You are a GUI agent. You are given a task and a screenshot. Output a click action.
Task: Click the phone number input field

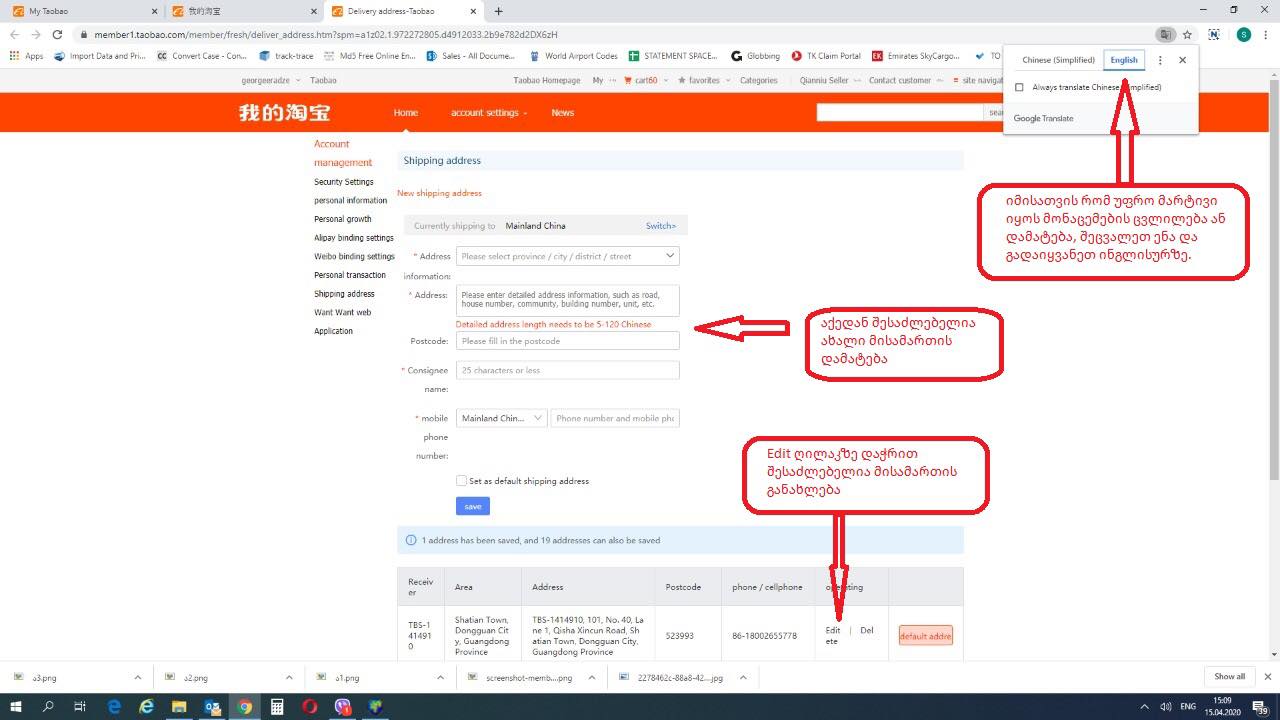click(615, 418)
